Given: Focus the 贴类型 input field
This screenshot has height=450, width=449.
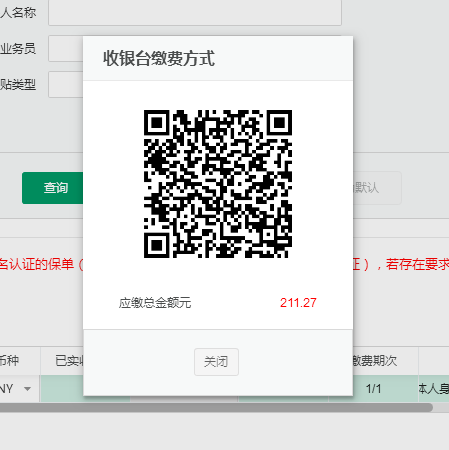Looking at the screenshot, I should [66, 85].
